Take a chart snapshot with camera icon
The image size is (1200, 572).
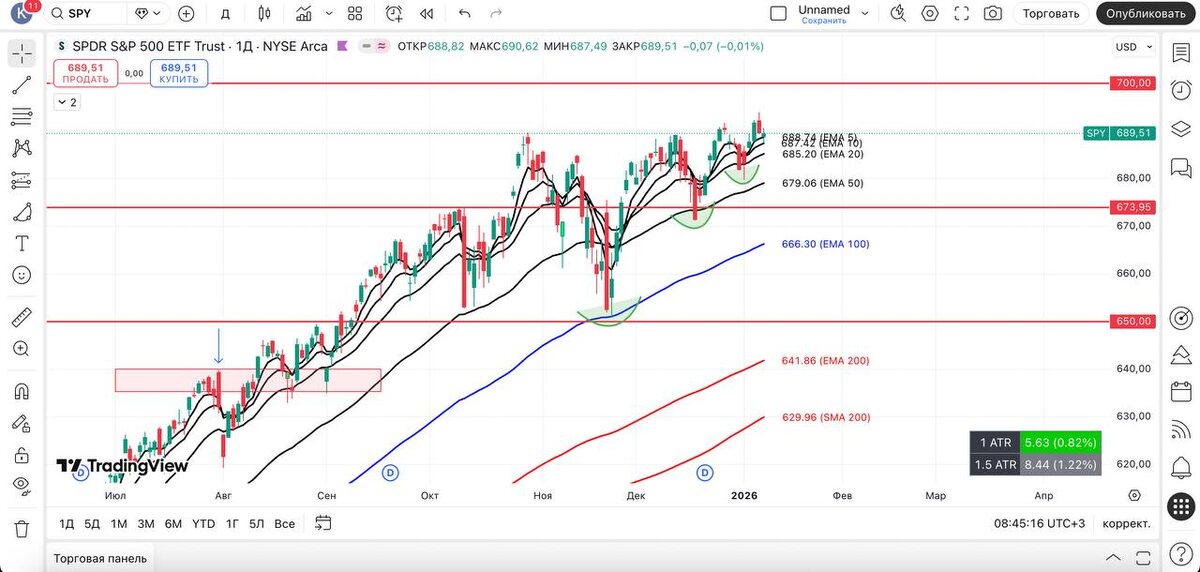tap(993, 13)
